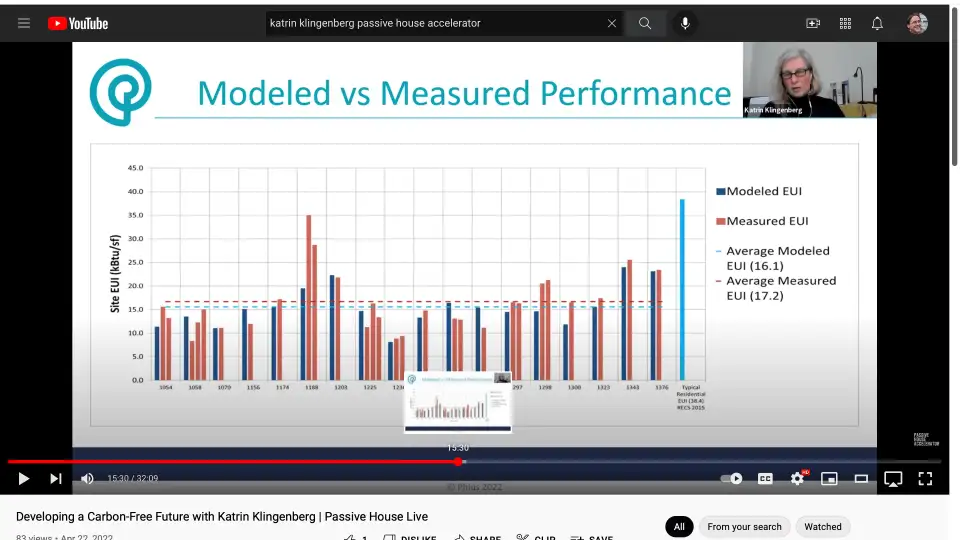The height and width of the screenshot is (540, 960).
Task: Open the video settings gear
Action: [x=797, y=479]
